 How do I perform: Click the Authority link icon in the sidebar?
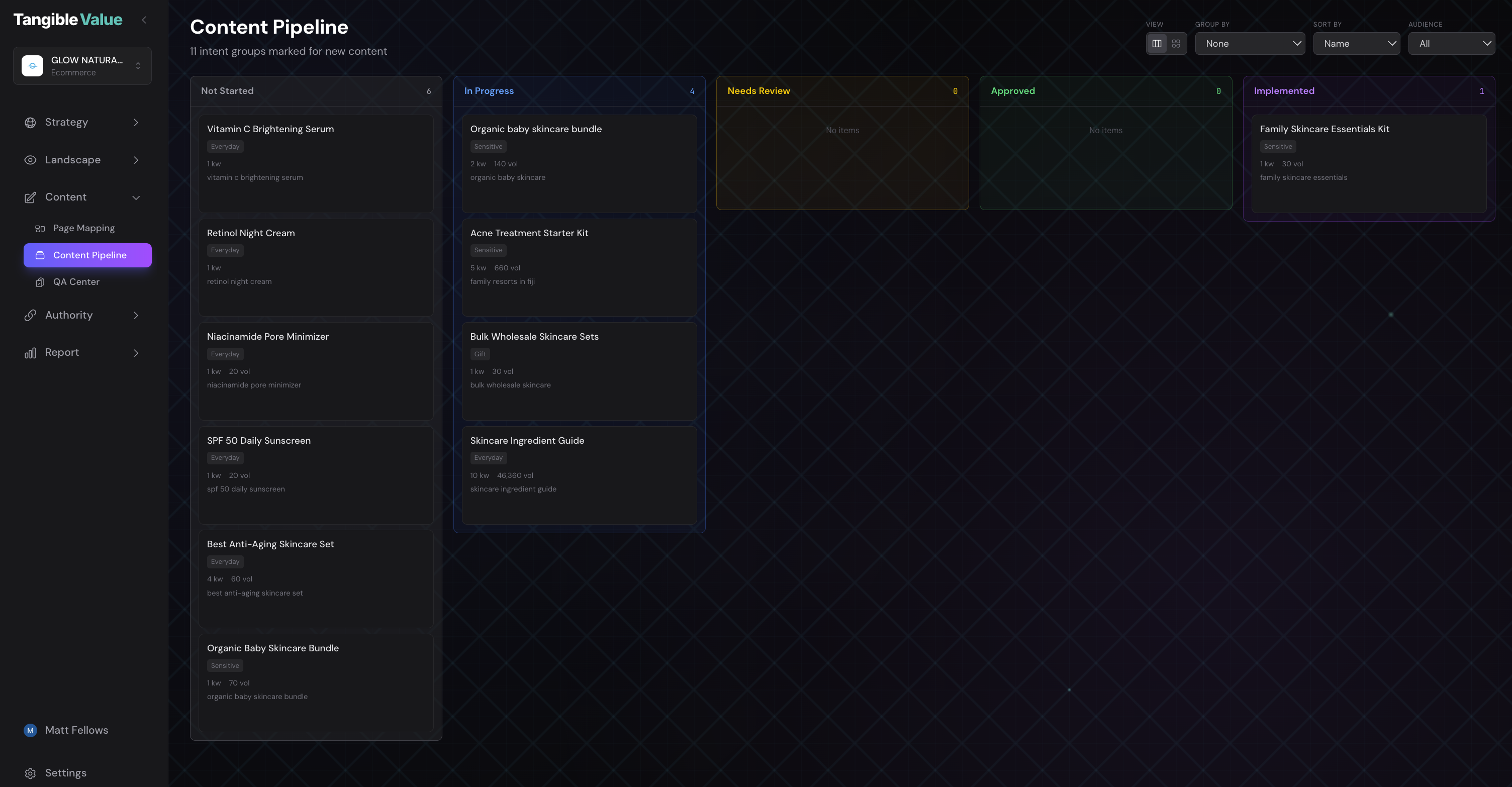point(31,315)
